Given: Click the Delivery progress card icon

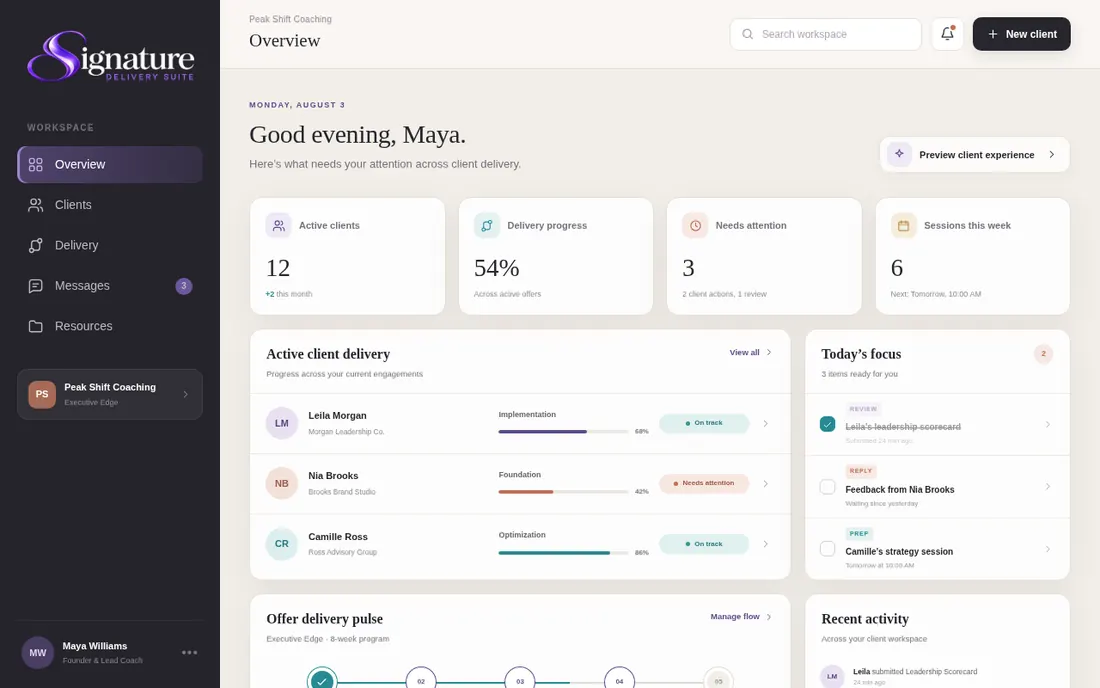Looking at the screenshot, I should coord(487,226).
